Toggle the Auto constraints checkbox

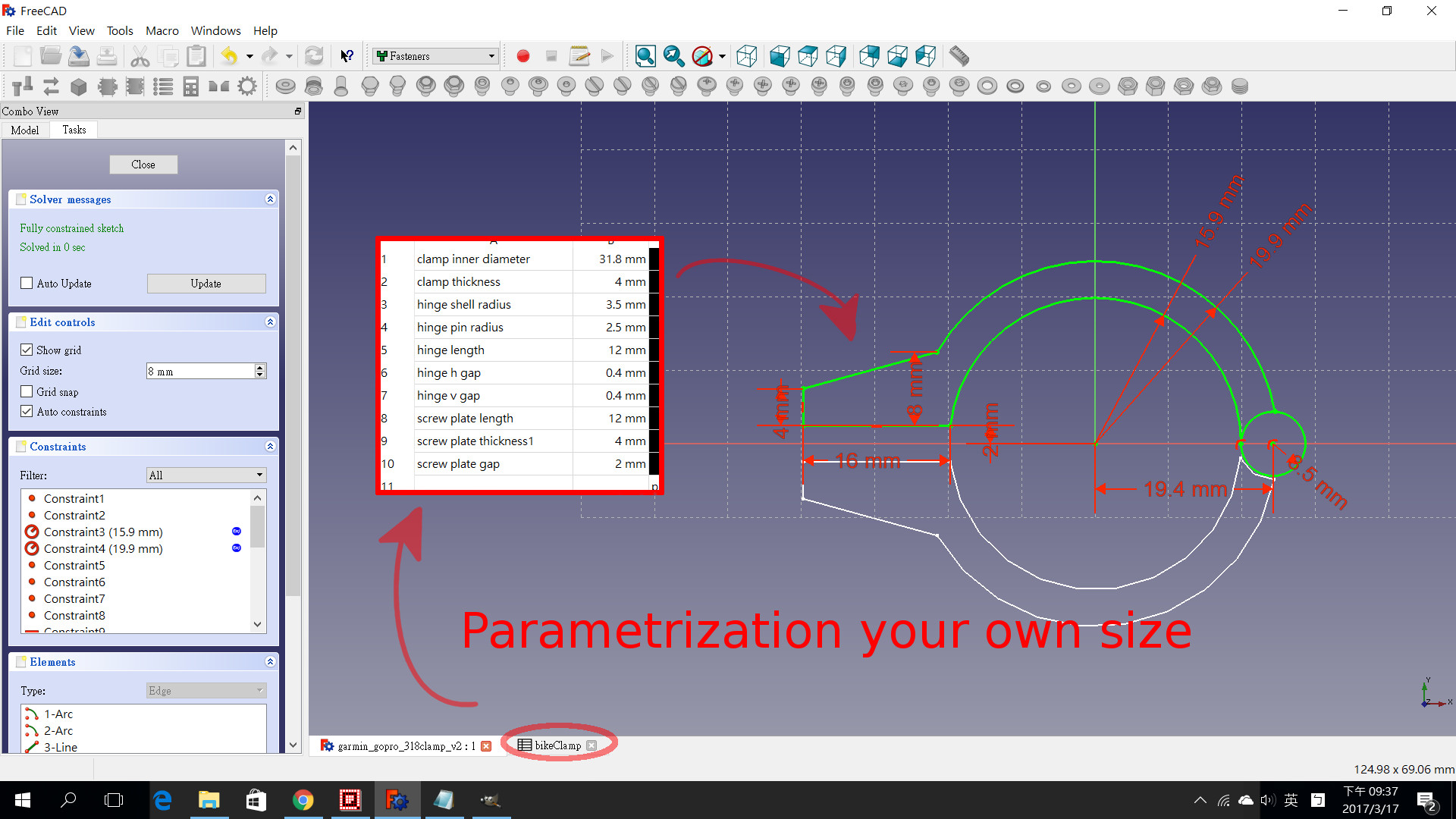[27, 412]
